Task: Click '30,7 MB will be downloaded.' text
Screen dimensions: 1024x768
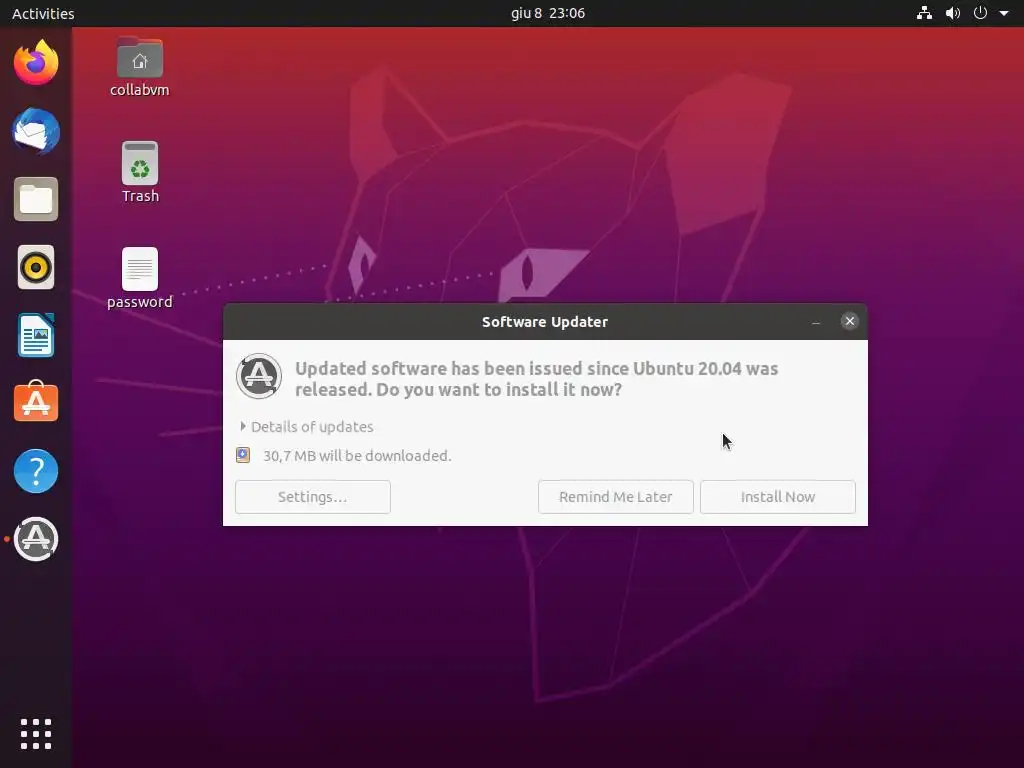Action: click(357, 456)
